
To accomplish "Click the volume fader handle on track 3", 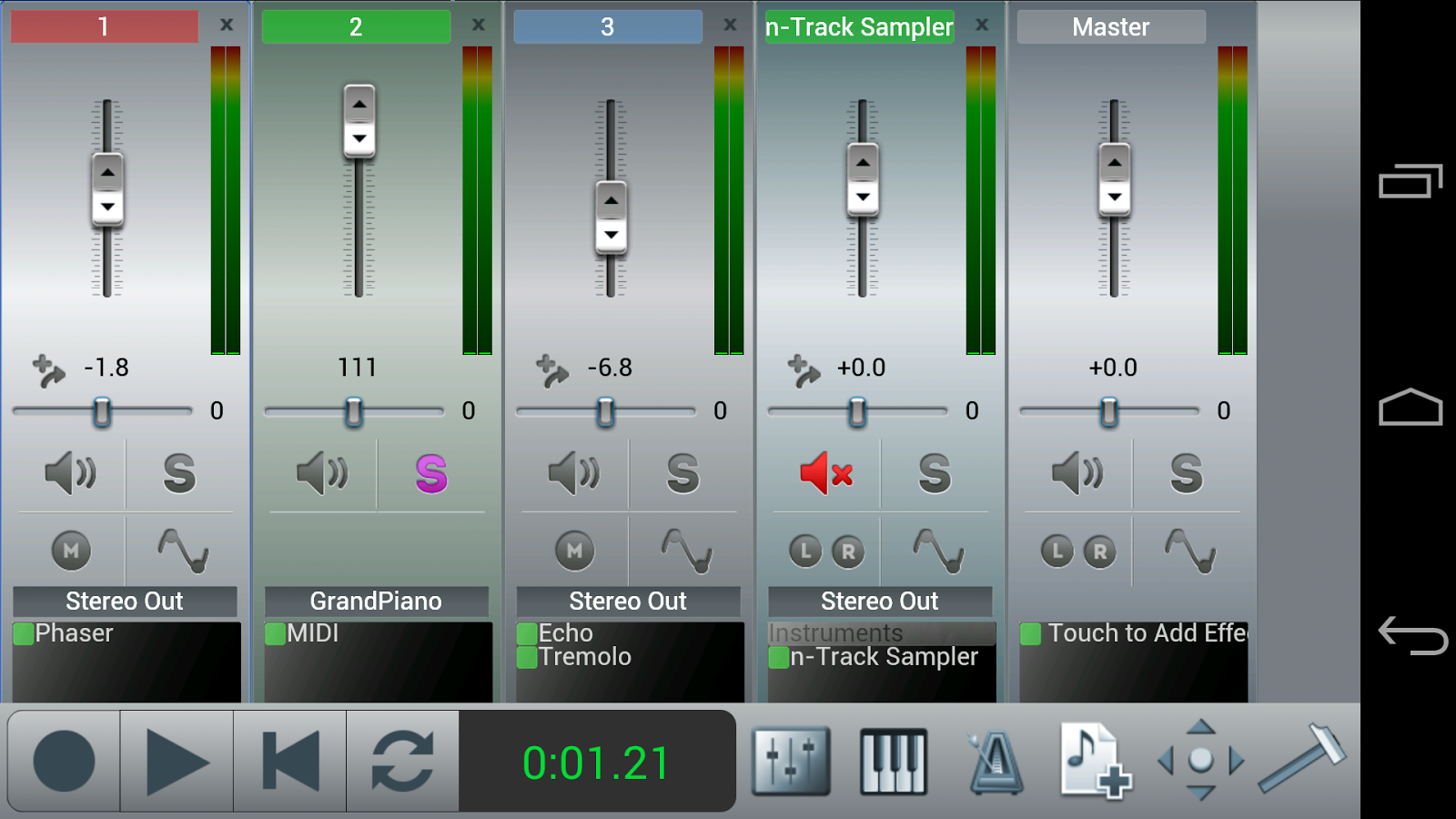I will tap(611, 217).
